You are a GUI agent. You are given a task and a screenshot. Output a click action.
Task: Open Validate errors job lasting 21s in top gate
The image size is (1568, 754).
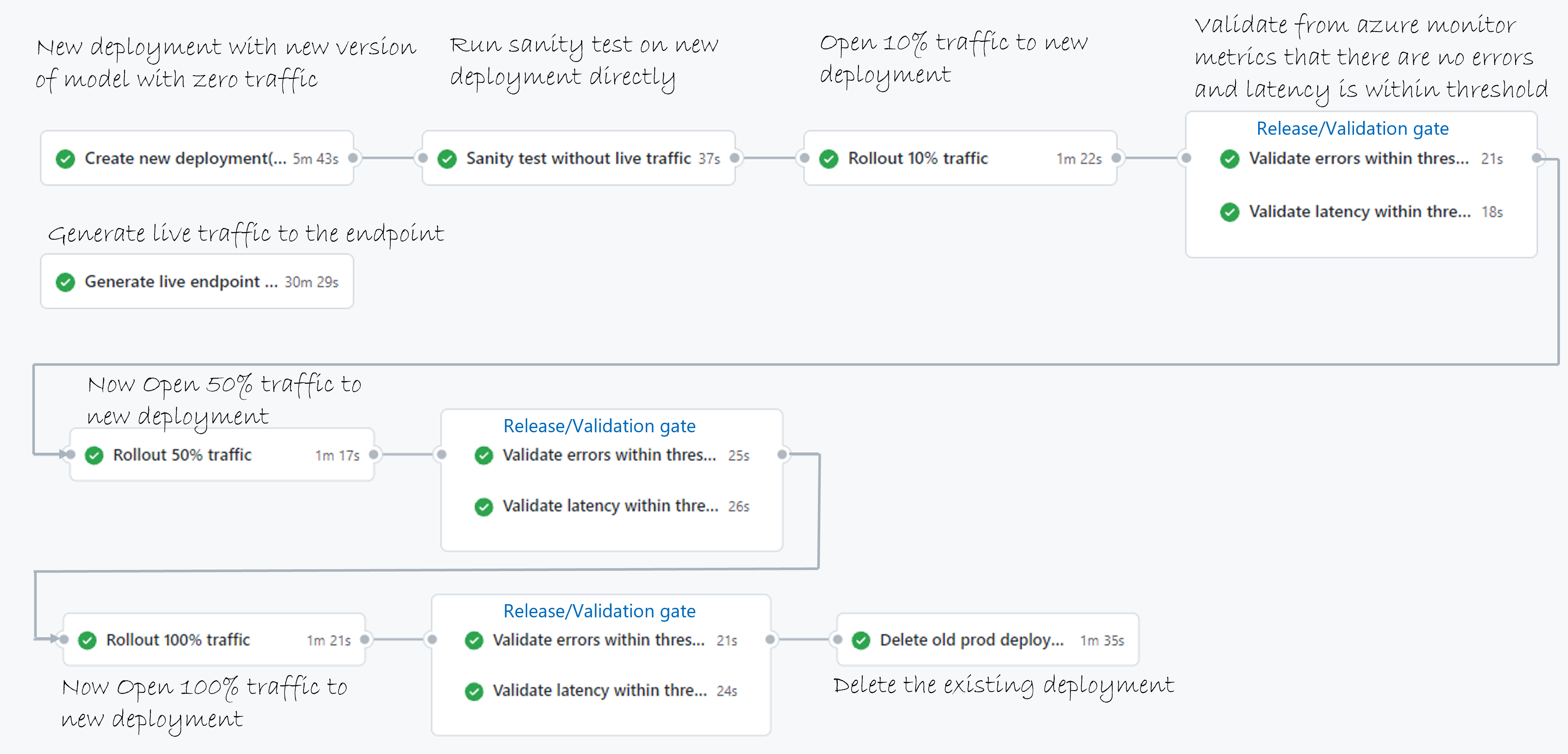[x=1358, y=158]
